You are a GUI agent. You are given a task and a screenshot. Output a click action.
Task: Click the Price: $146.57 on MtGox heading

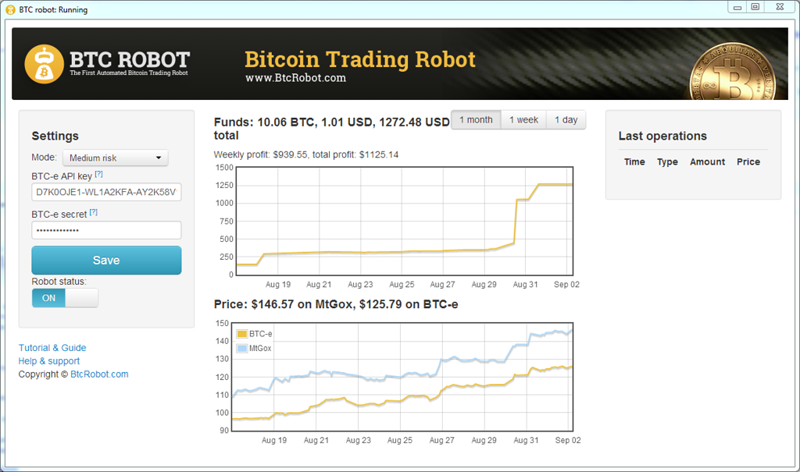[x=336, y=305]
